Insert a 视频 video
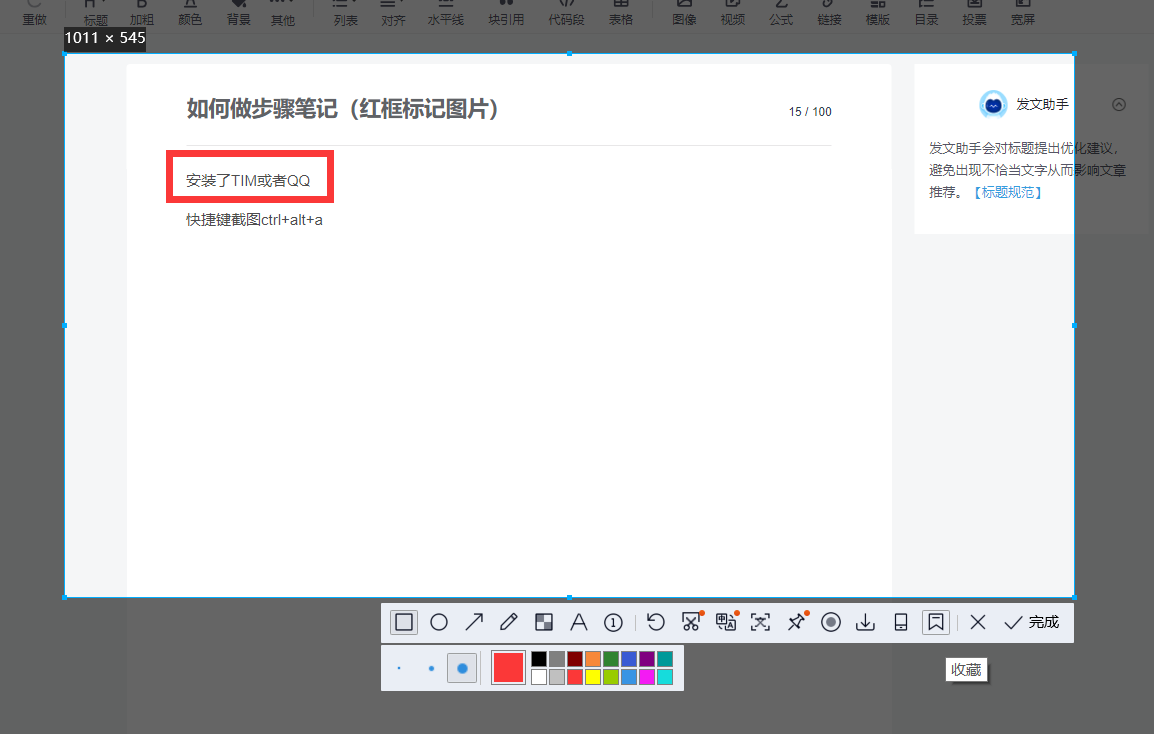Image resolution: width=1154 pixels, height=734 pixels. [732, 13]
